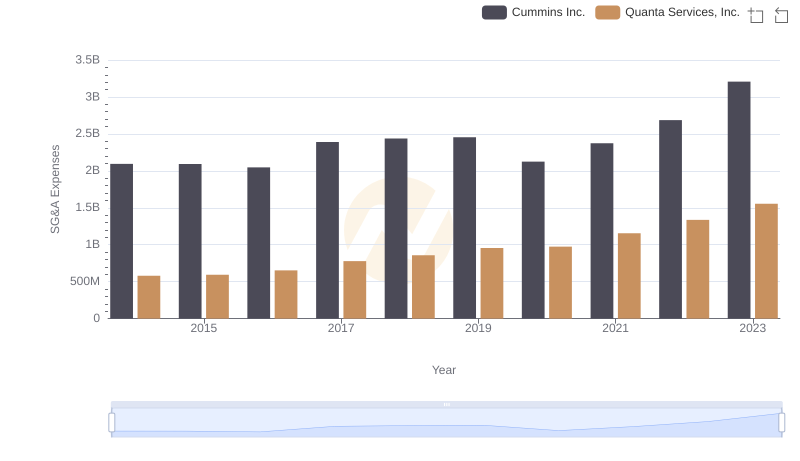This screenshot has height=461, width=800.
Task: Click the 0 y-axis label
Action: pyautogui.click(x=96, y=318)
